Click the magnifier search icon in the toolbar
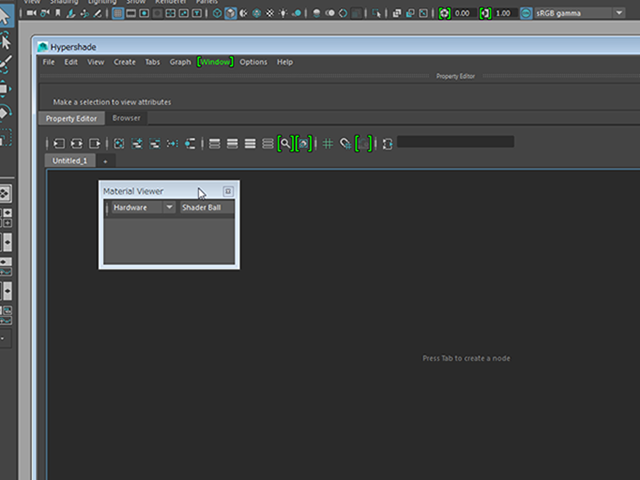This screenshot has width=640, height=480. pos(285,144)
